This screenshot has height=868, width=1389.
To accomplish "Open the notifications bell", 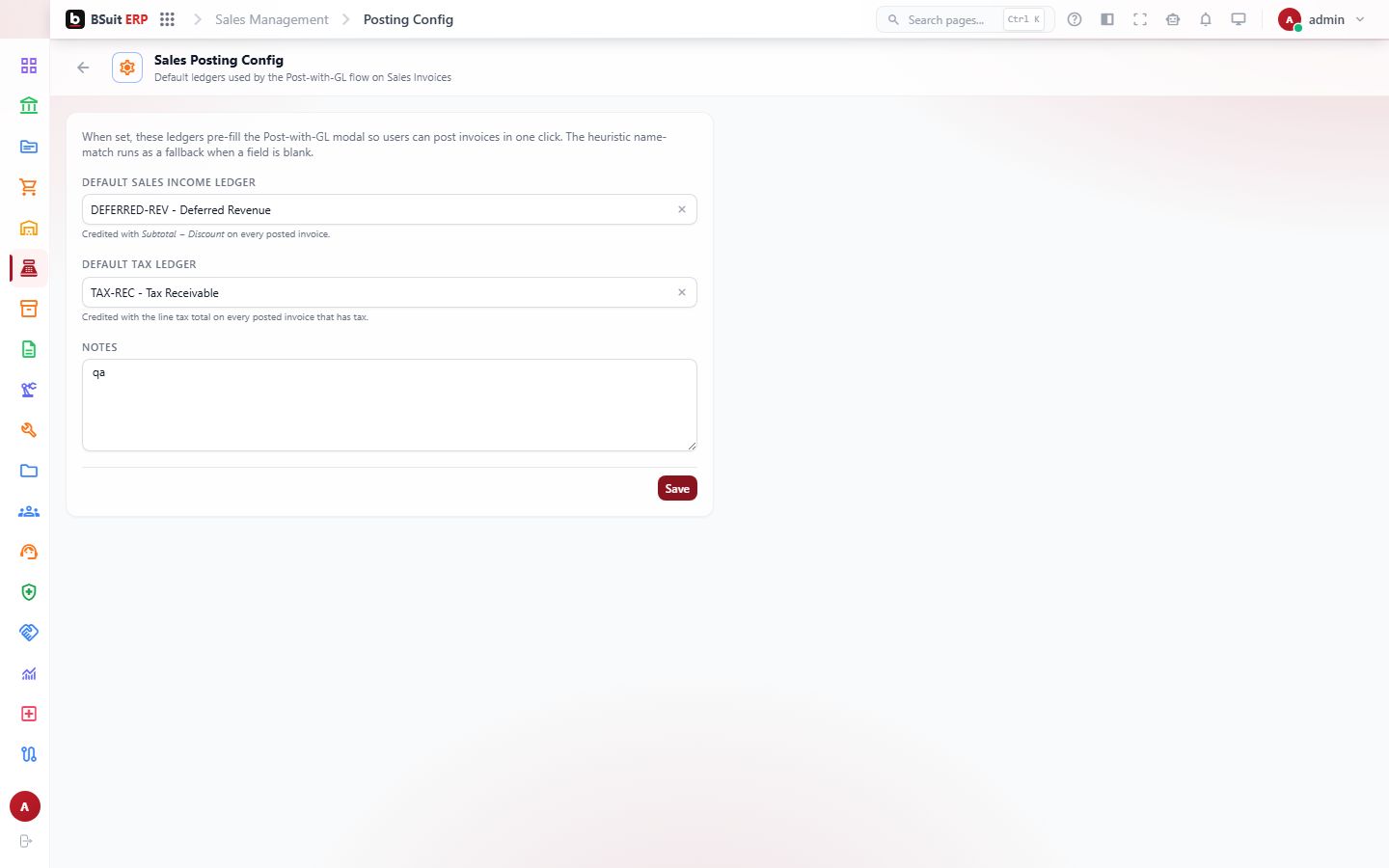I will pyautogui.click(x=1206, y=19).
